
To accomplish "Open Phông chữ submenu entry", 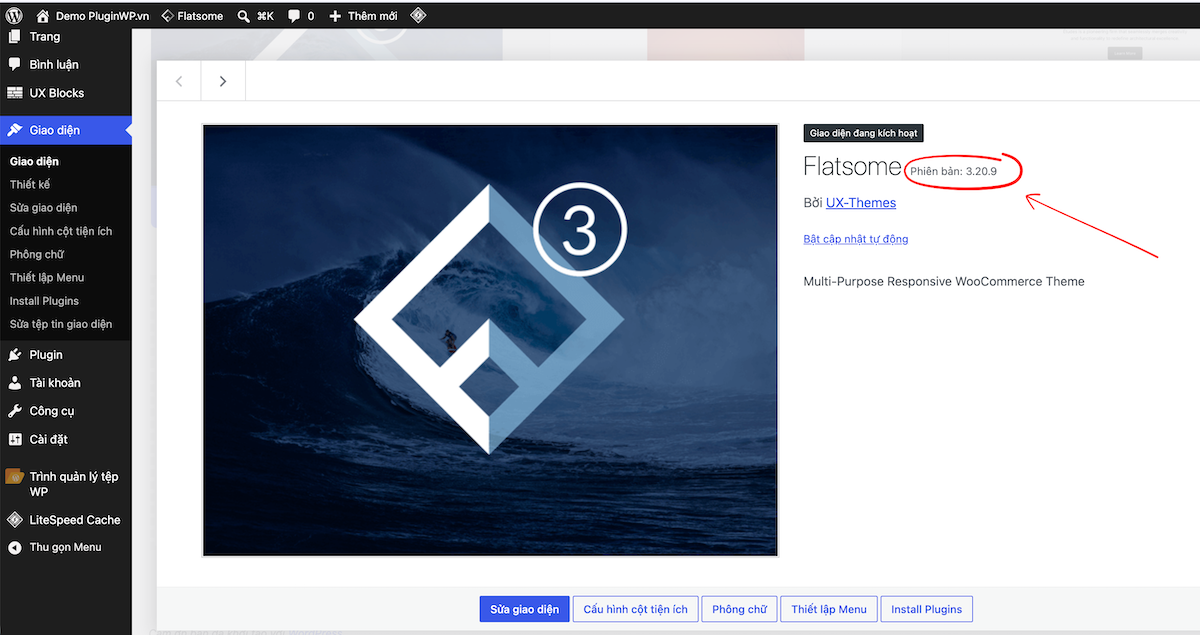I will point(37,254).
